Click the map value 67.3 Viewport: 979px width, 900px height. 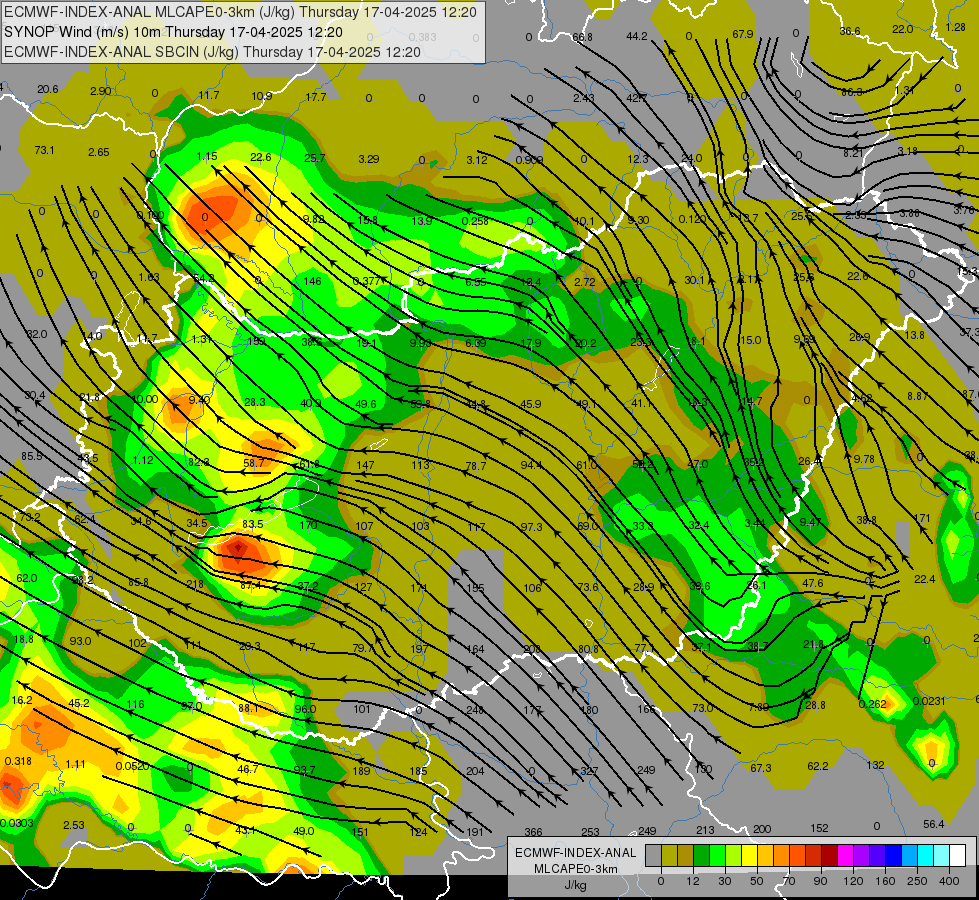coord(760,768)
